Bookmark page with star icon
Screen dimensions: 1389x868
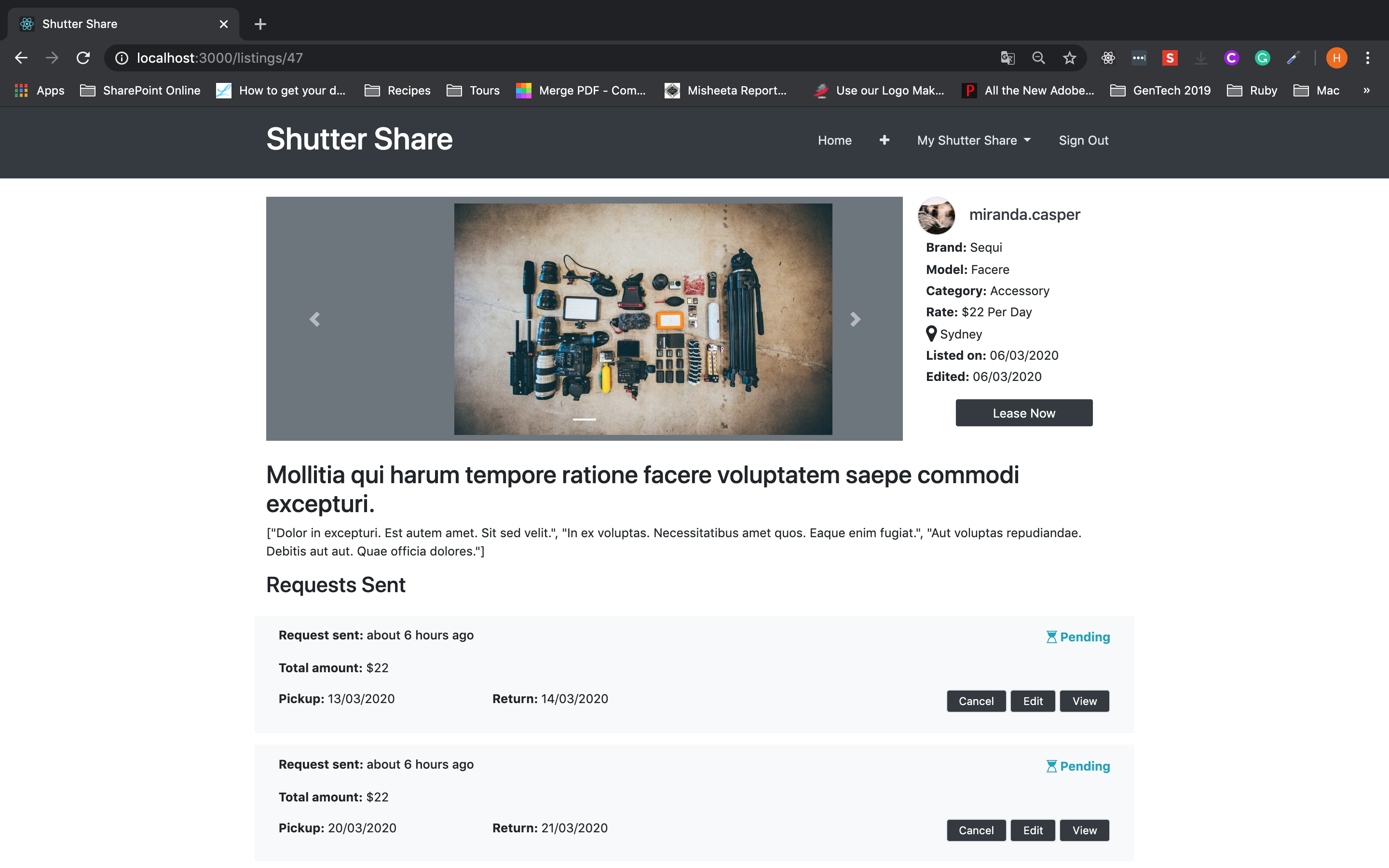[1069, 58]
